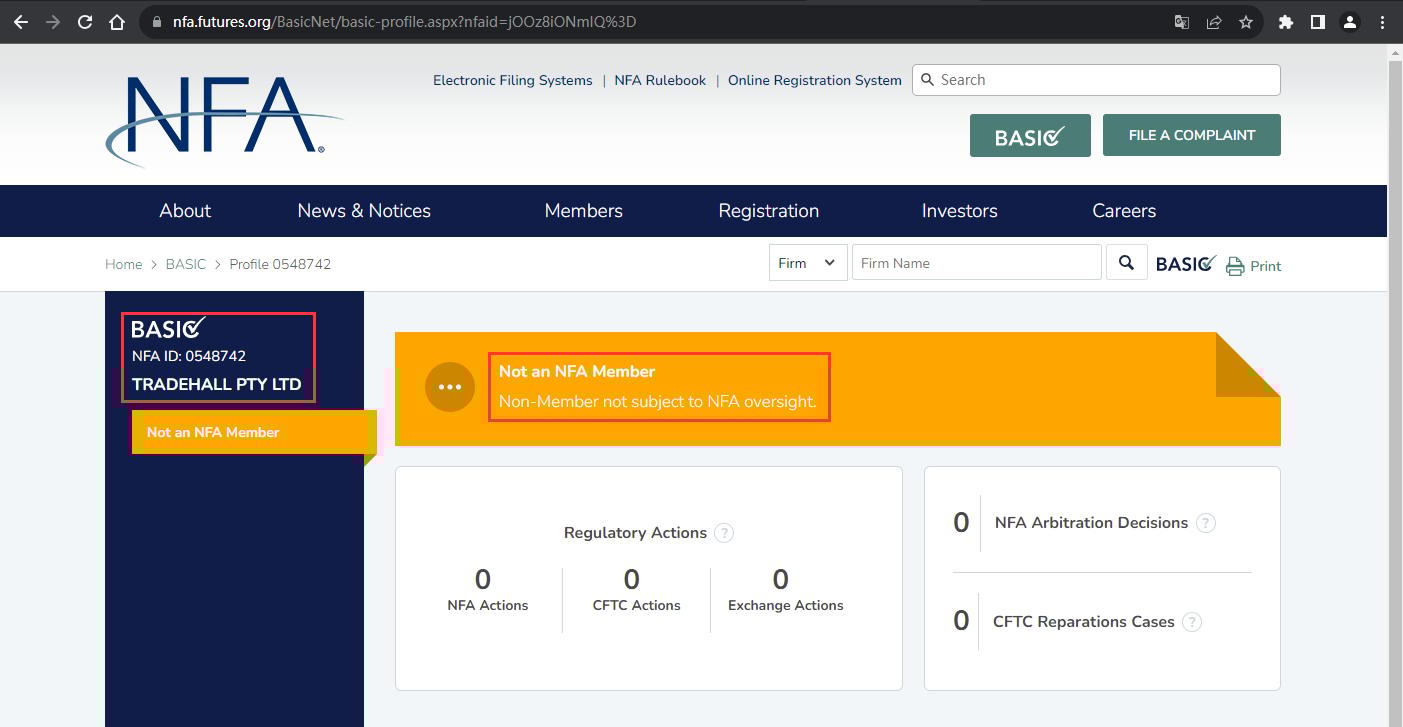Share this page icon in address bar
Screen dimensions: 1403x727
pos(1214,22)
